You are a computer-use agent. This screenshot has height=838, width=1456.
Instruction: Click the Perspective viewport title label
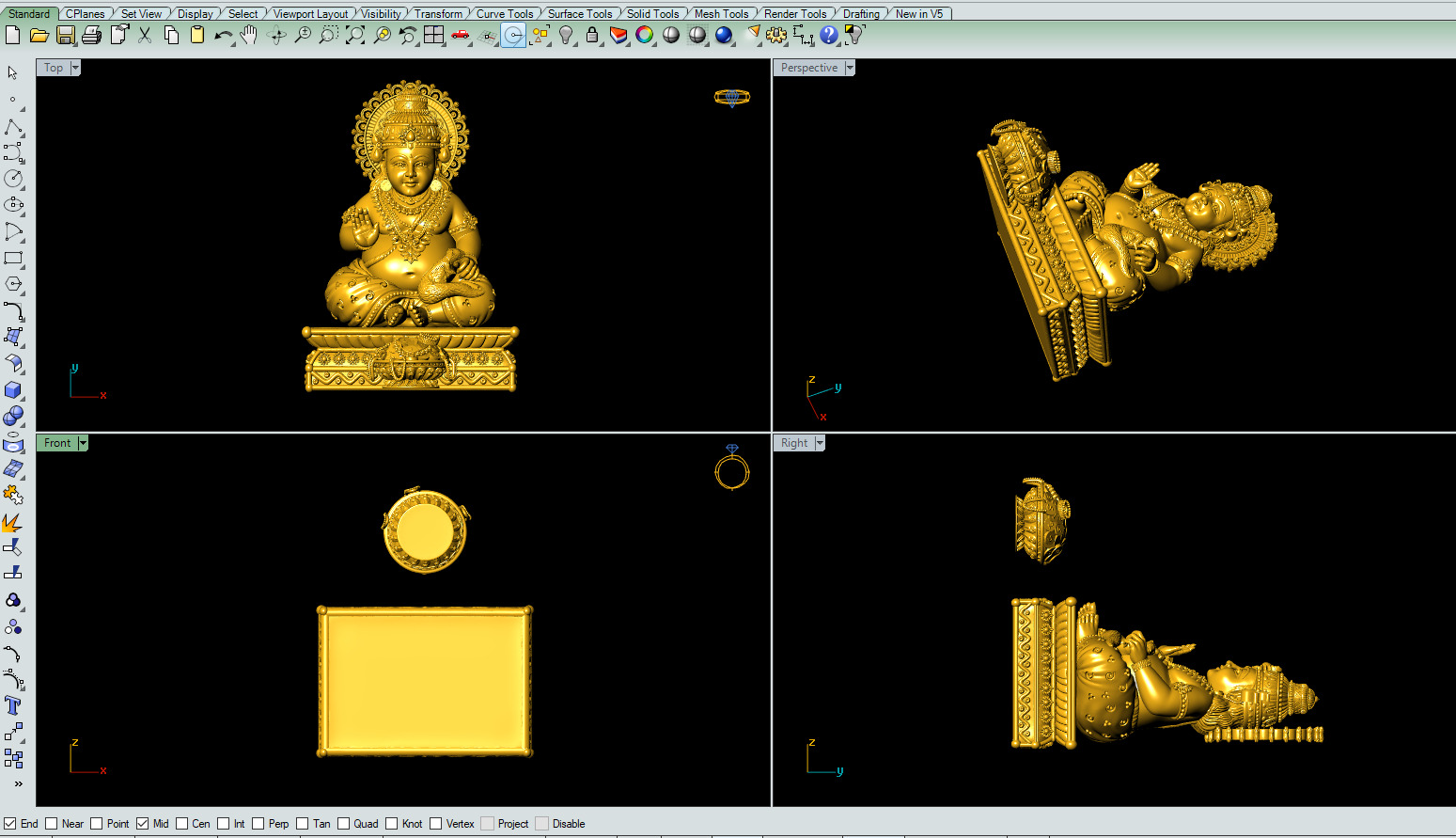tap(809, 68)
